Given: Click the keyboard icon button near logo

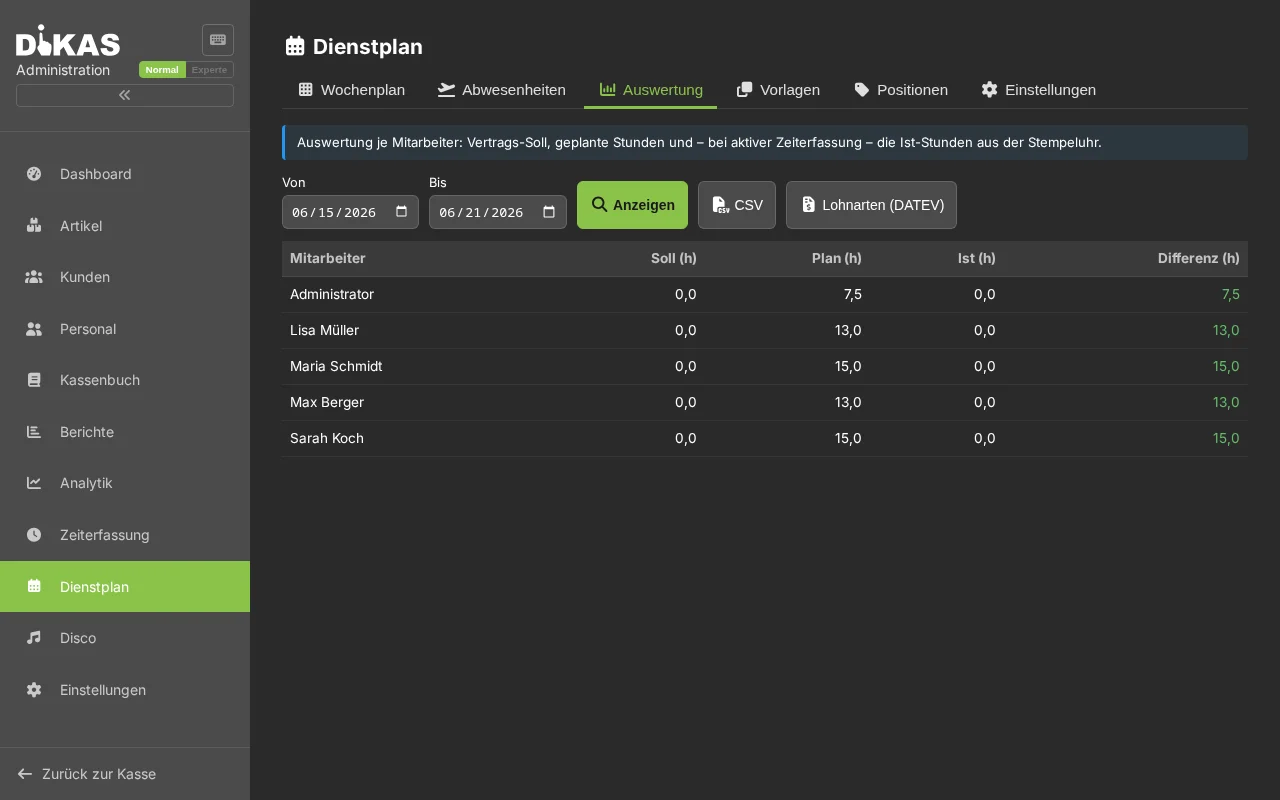Looking at the screenshot, I should tap(218, 40).
